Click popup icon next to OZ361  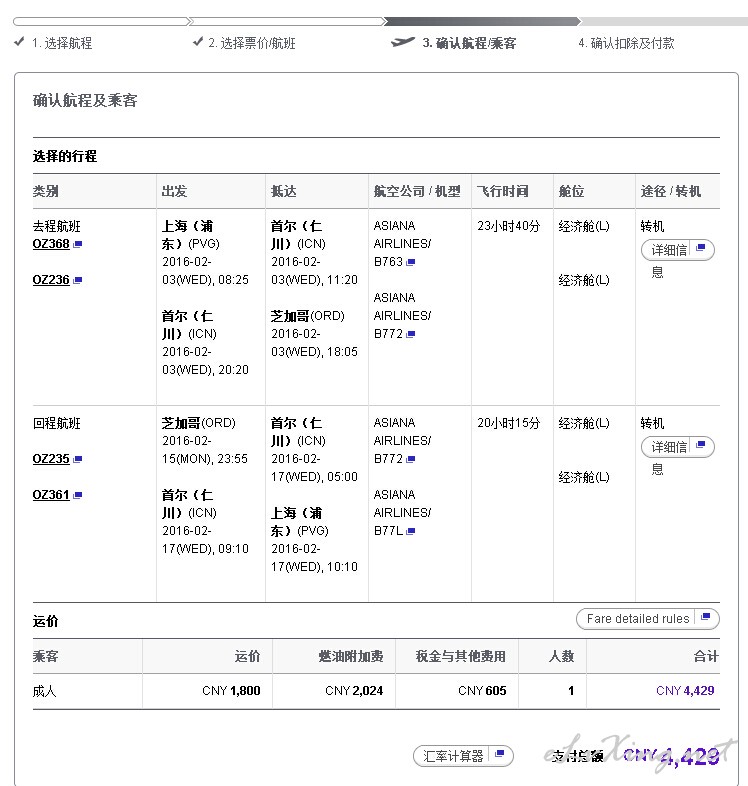pyautogui.click(x=77, y=495)
